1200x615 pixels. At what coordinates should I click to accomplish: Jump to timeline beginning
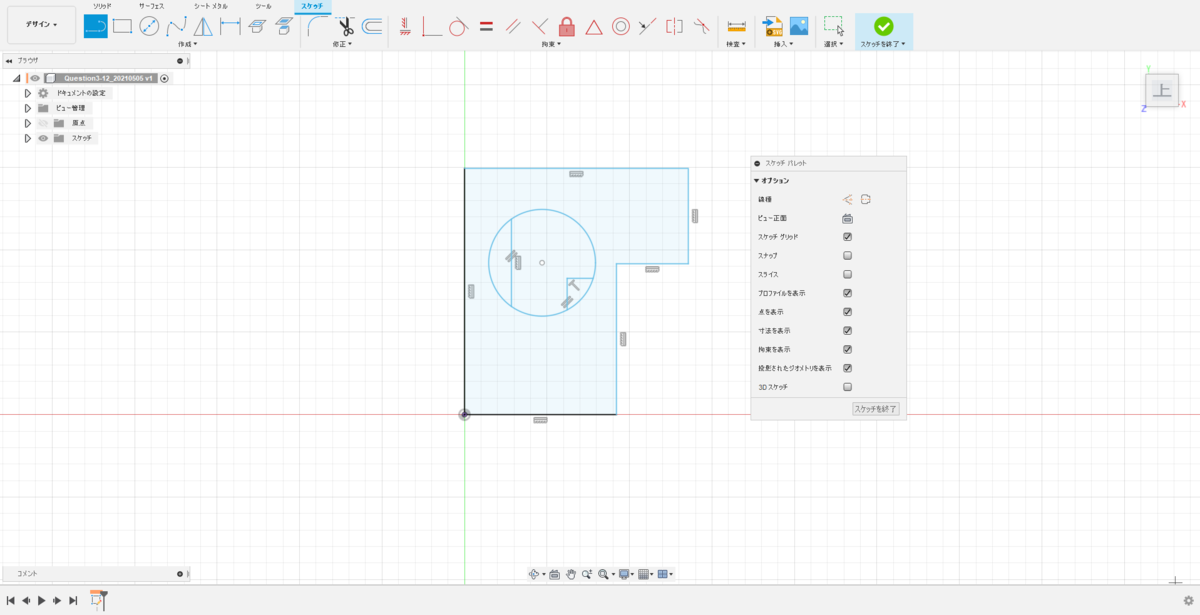point(10,600)
